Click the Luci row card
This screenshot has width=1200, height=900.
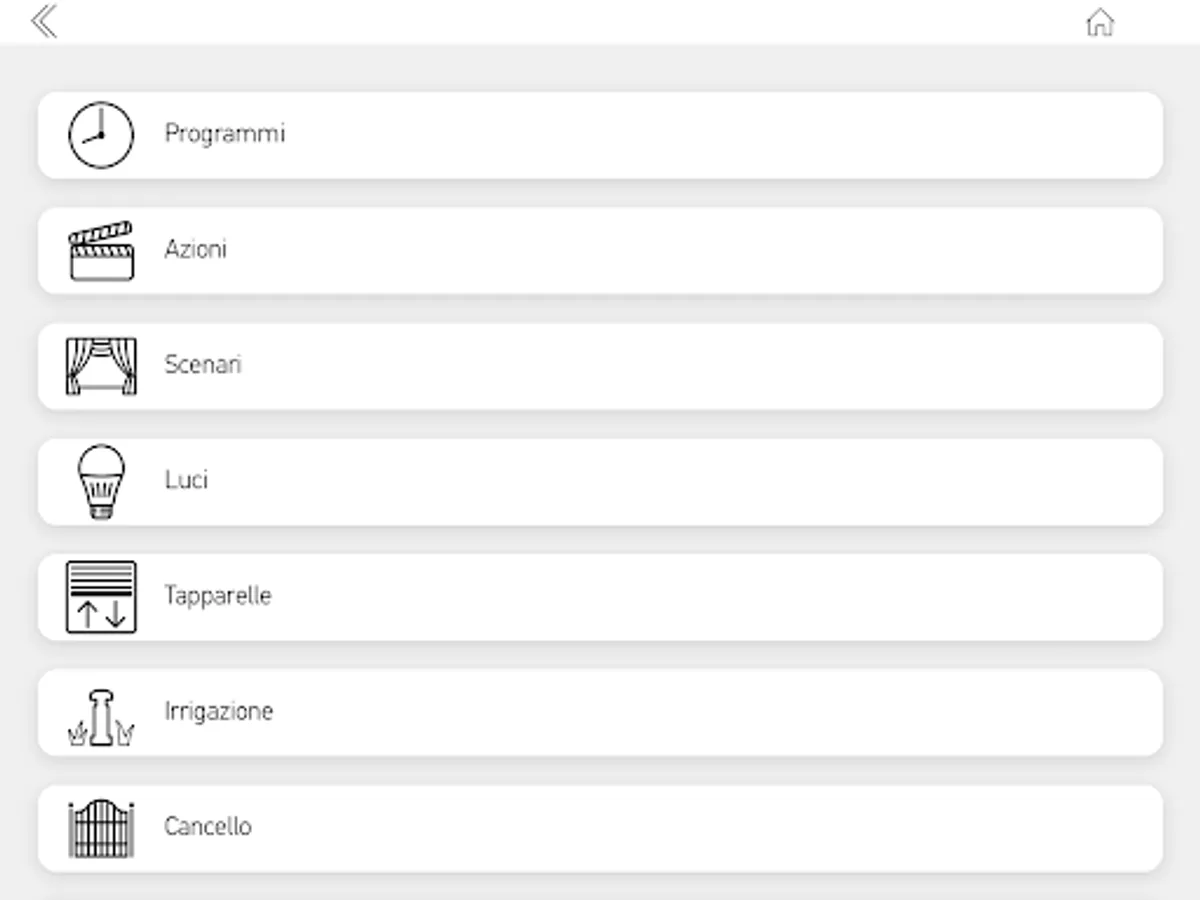(x=650, y=482)
